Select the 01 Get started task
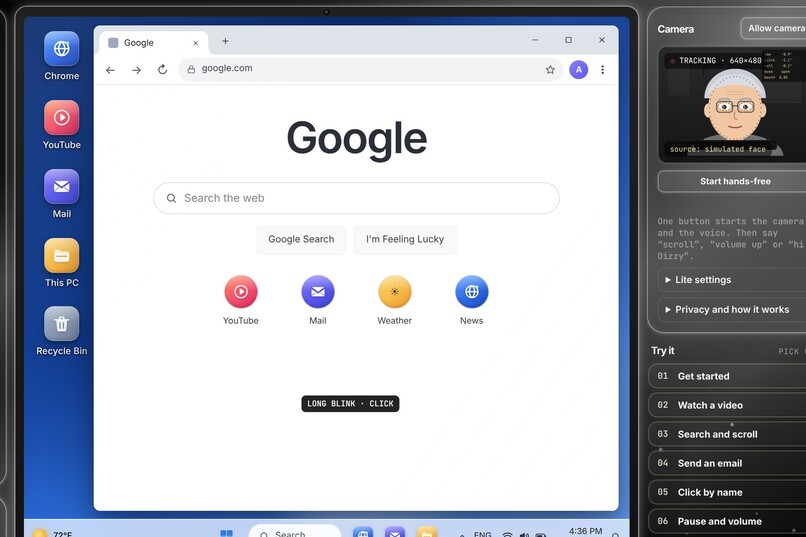 [727, 376]
